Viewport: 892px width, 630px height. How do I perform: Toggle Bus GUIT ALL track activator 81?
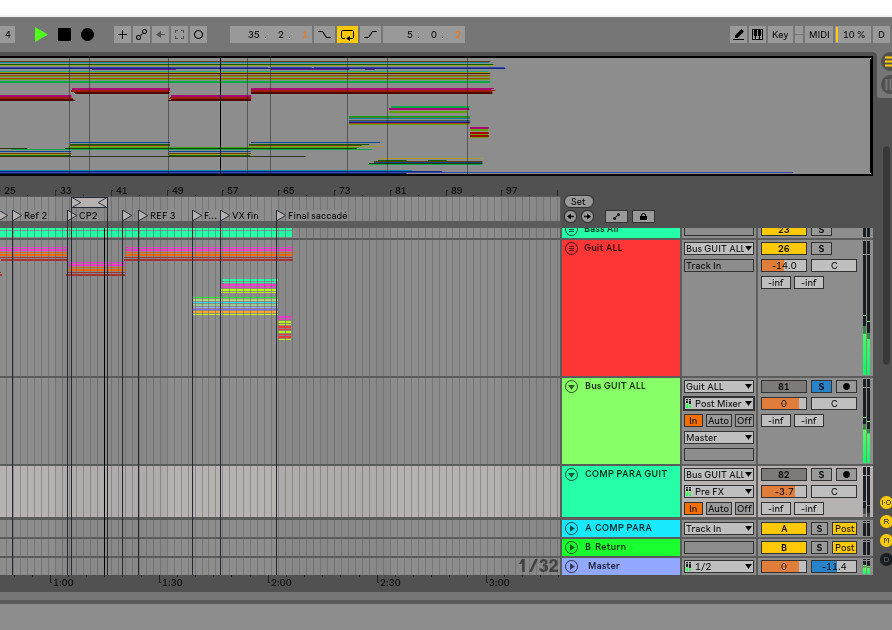click(x=783, y=386)
